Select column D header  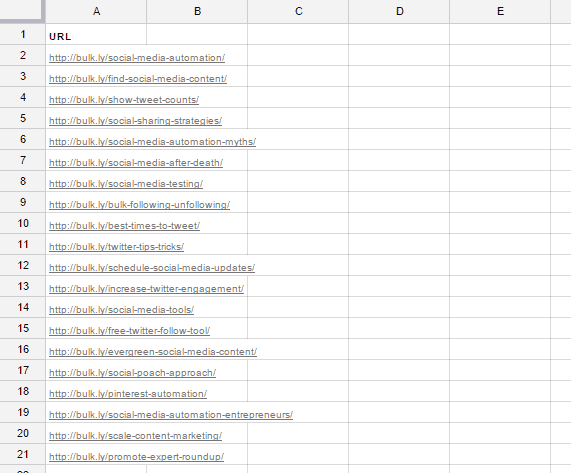[399, 11]
